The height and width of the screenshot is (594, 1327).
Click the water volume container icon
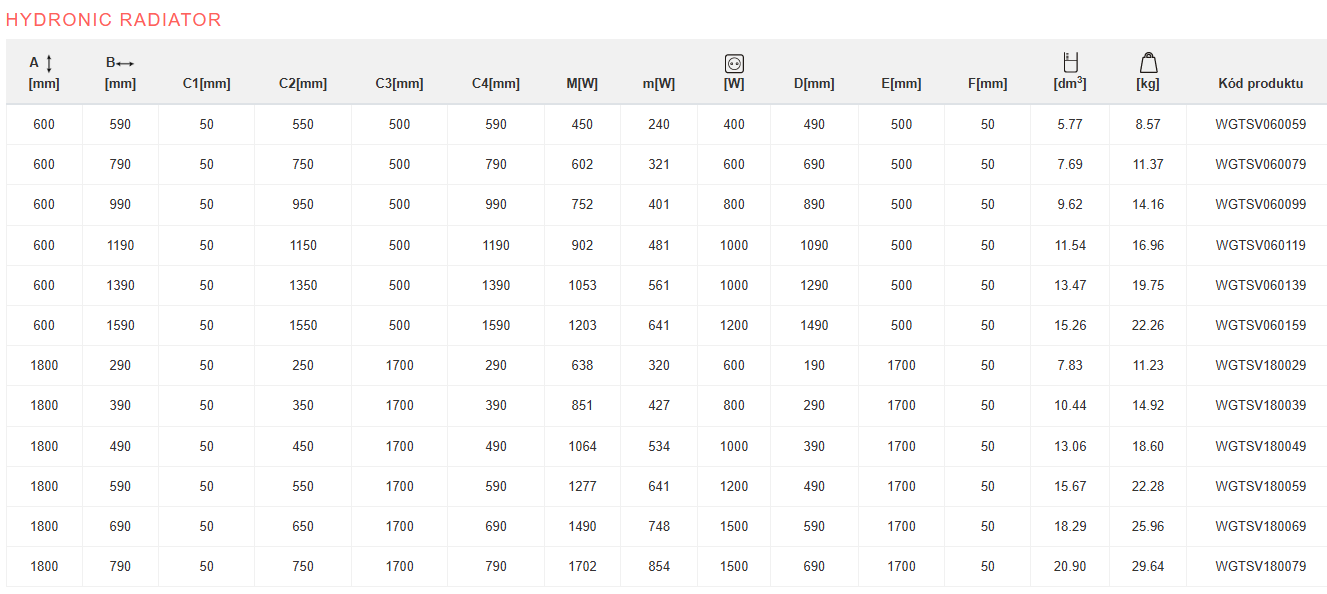click(1070, 62)
